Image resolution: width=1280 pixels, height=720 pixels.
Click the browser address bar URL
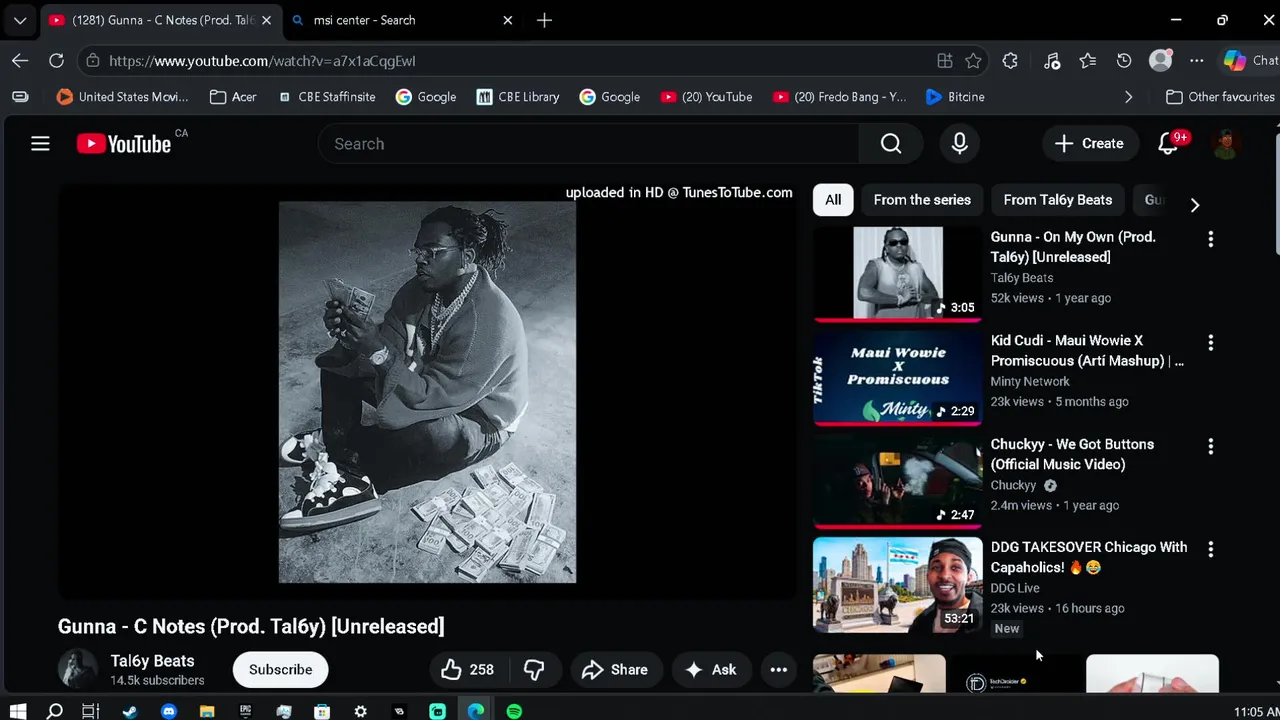pyautogui.click(x=262, y=61)
